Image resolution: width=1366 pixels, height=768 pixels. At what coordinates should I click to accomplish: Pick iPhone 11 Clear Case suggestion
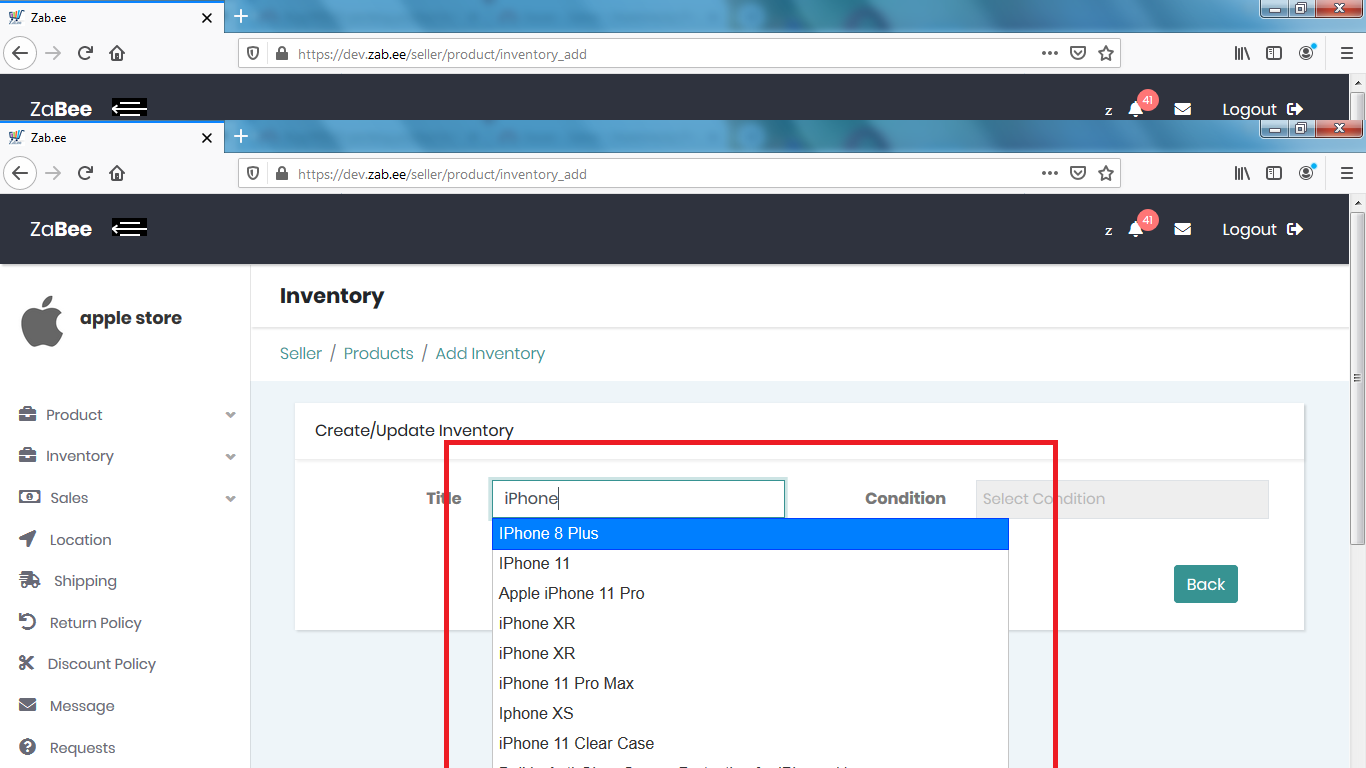pos(750,744)
